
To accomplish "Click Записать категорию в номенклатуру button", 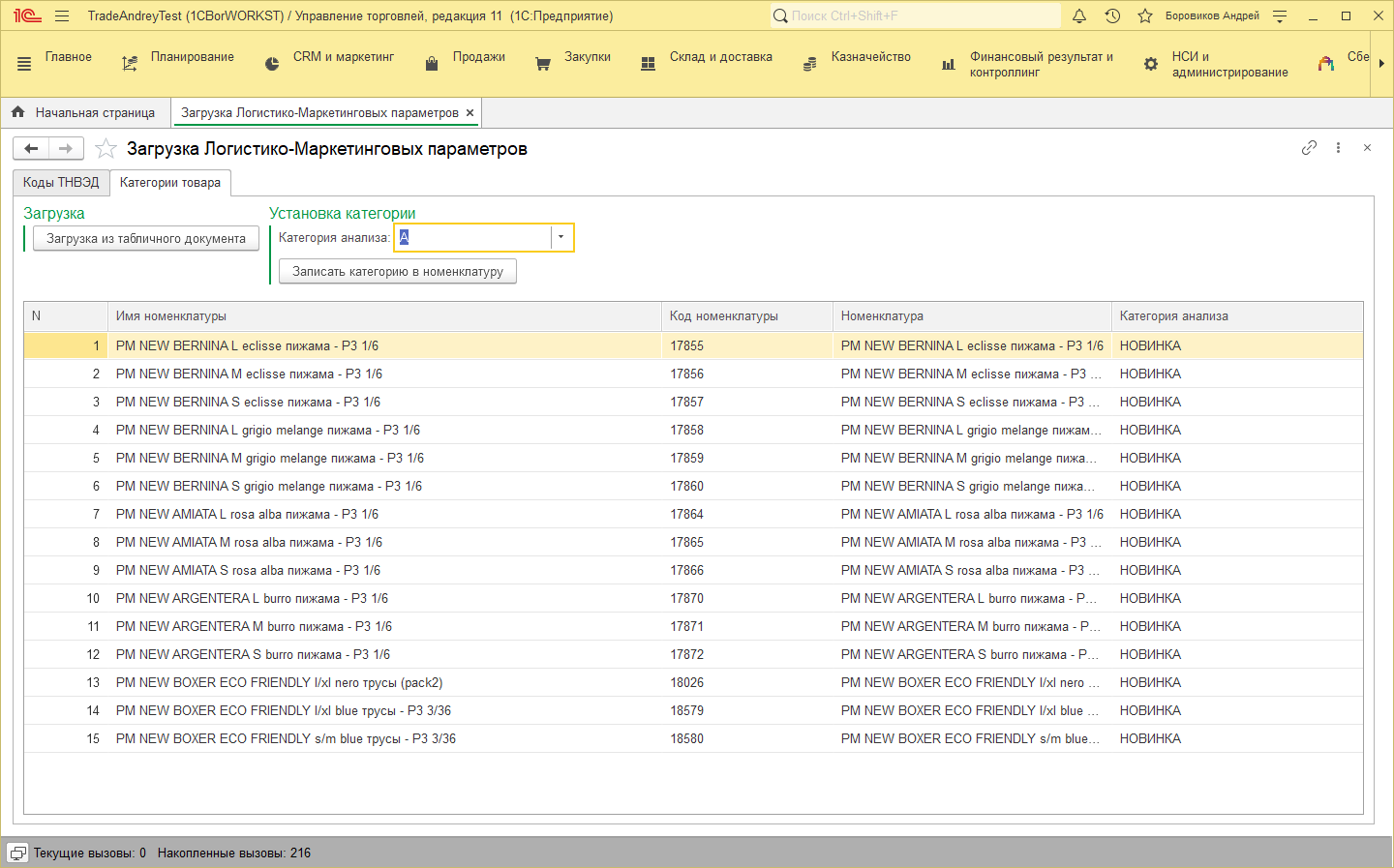I will click(x=397, y=271).
